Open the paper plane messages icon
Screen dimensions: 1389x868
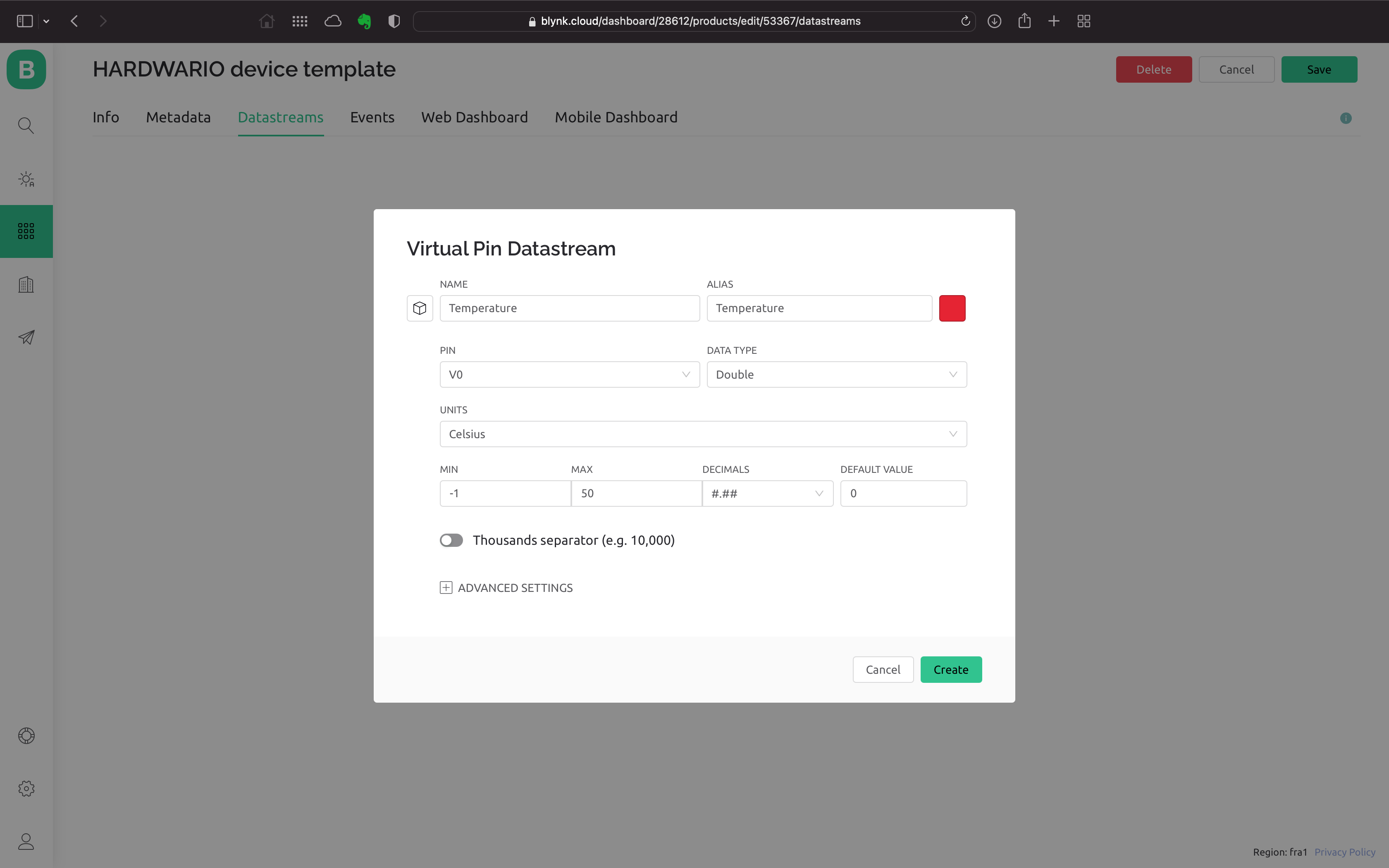[26, 337]
